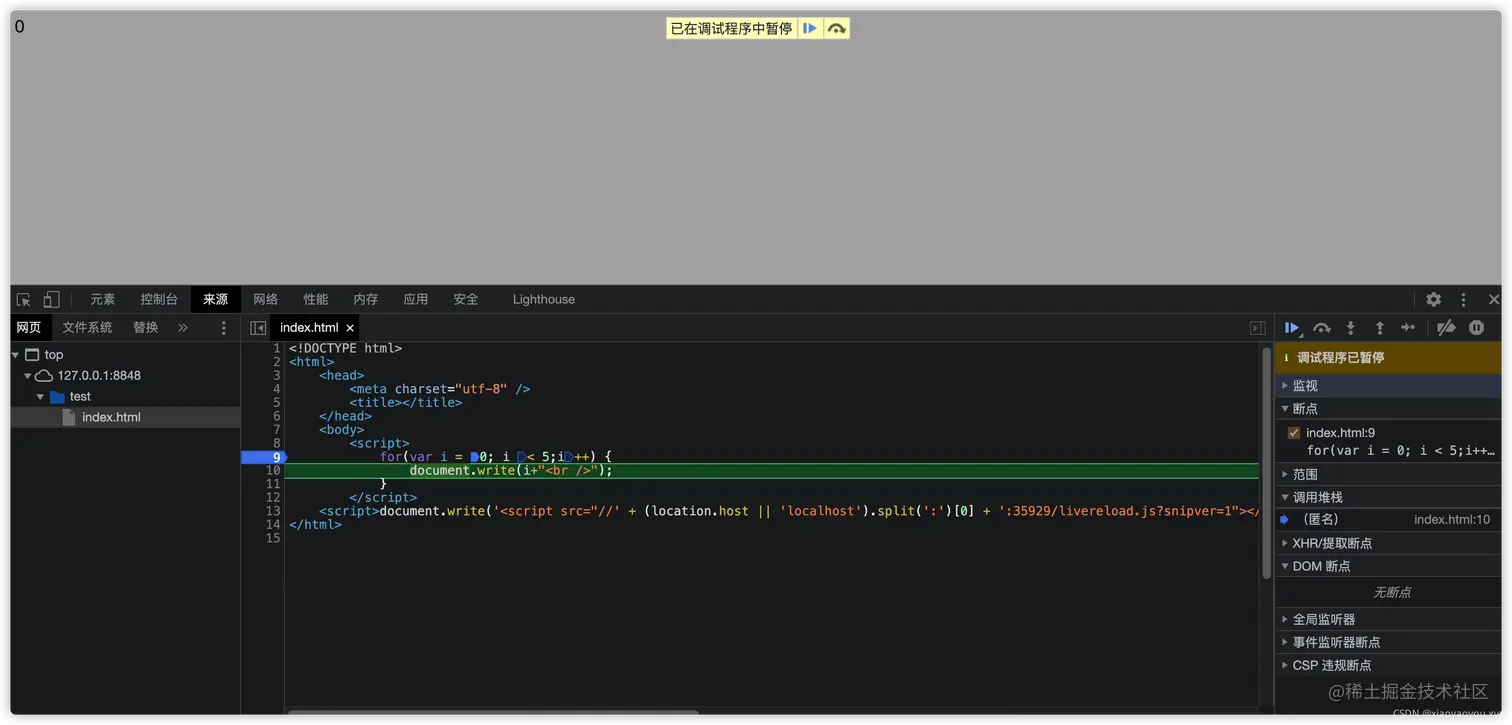1512x725 pixels.
Task: Select index.html in the file tree
Action: (x=125, y=417)
